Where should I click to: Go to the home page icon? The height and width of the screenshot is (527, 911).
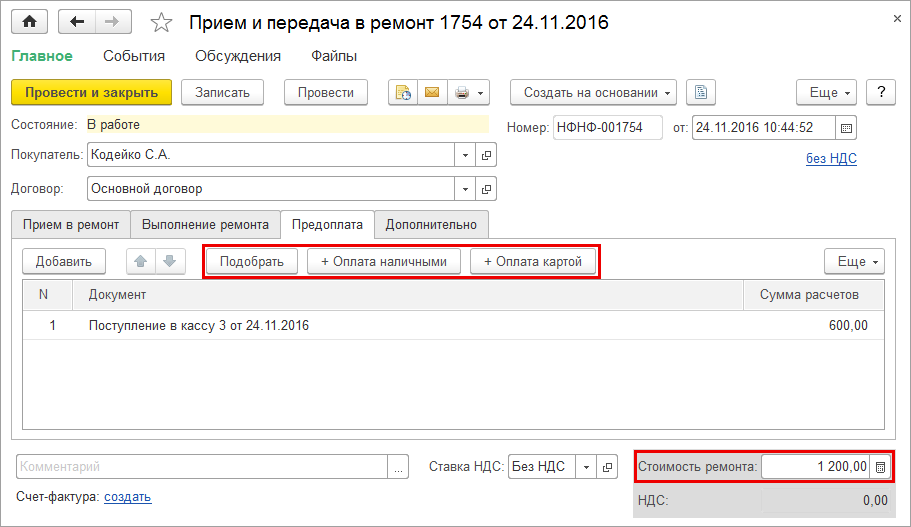click(x=29, y=22)
